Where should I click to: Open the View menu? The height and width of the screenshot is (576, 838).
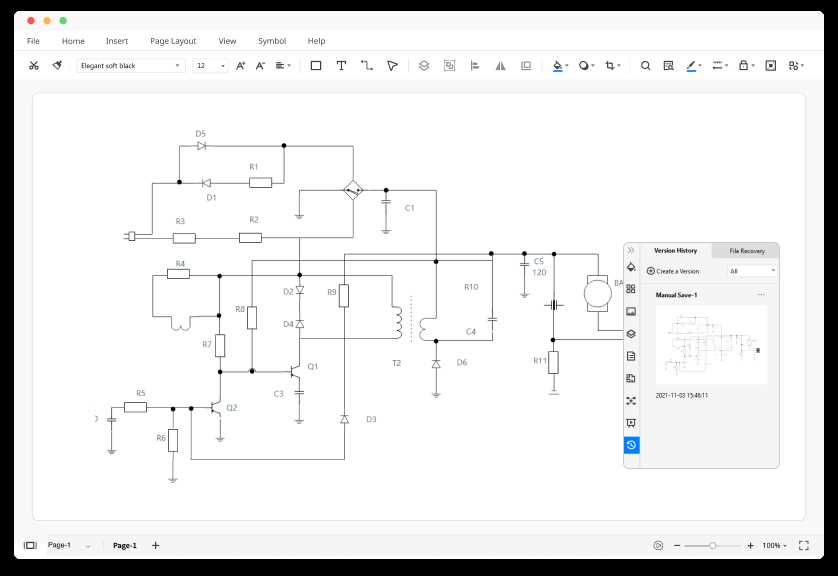pos(227,41)
